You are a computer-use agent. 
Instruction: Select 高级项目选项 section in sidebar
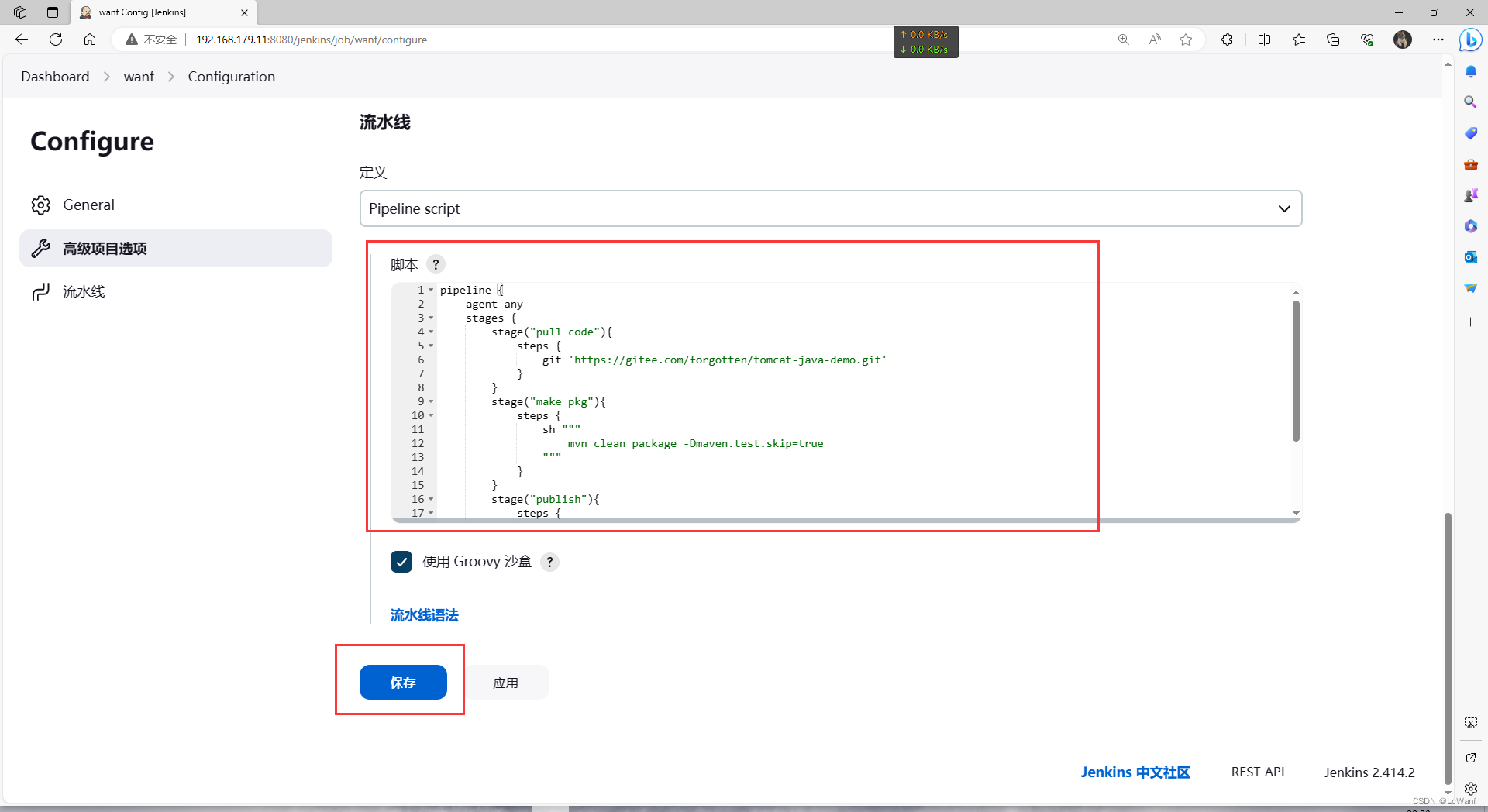[176, 248]
